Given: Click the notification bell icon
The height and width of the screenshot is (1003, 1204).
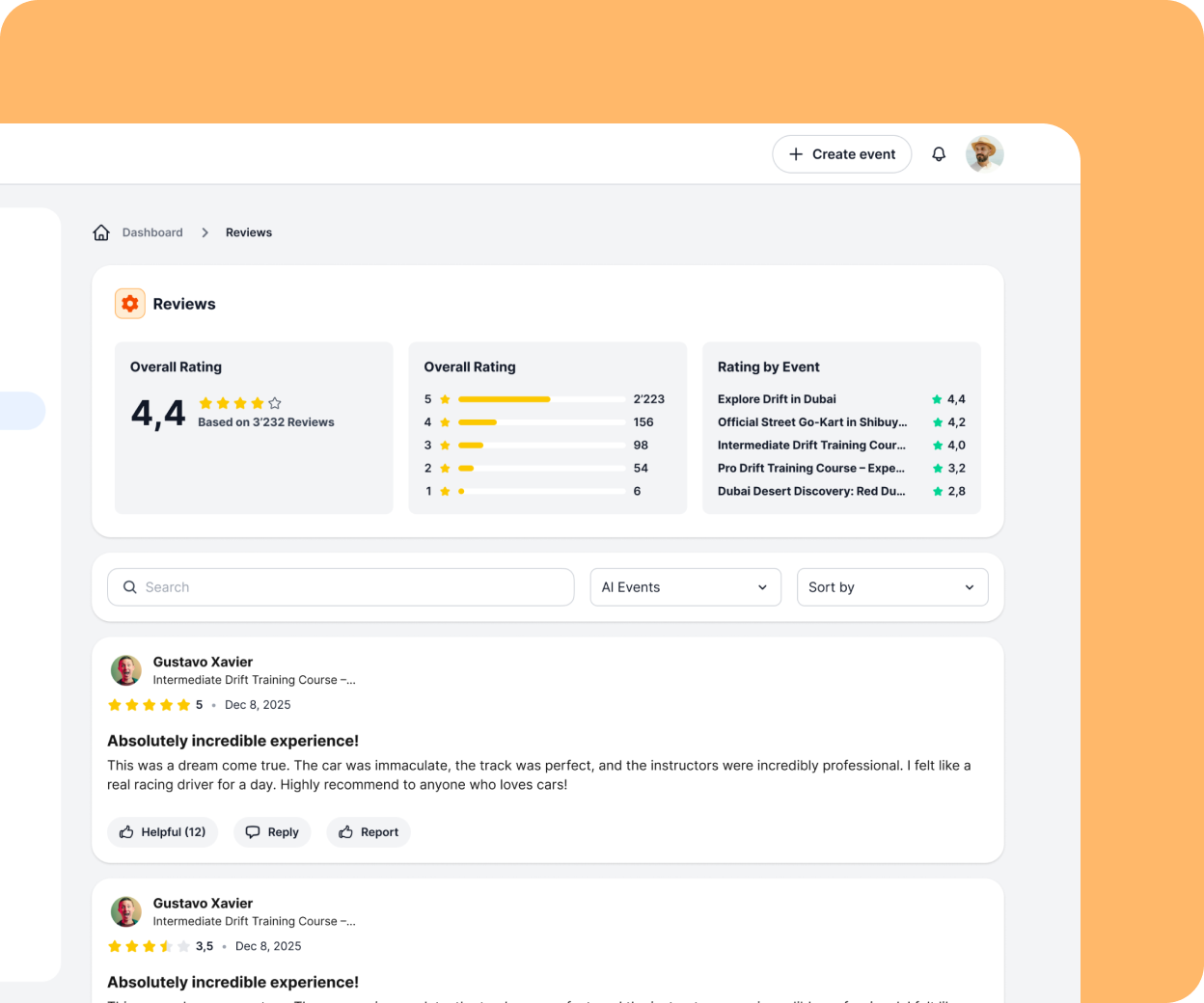Looking at the screenshot, I should [939, 153].
